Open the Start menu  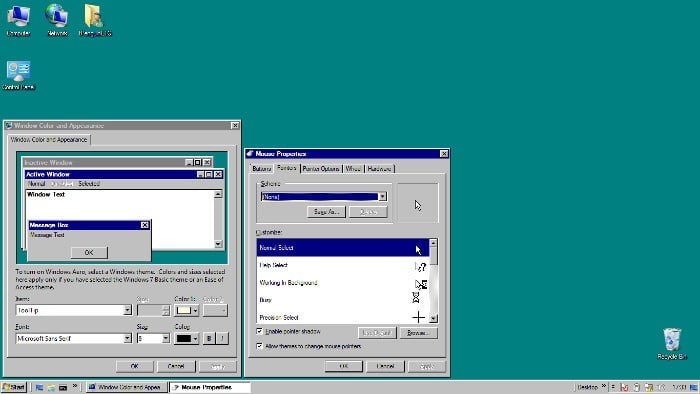pos(14,387)
